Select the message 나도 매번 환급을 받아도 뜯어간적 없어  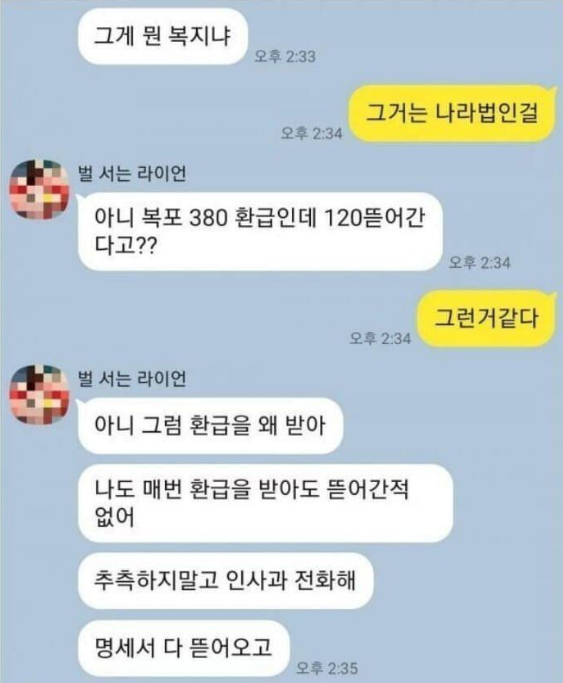tap(265, 503)
